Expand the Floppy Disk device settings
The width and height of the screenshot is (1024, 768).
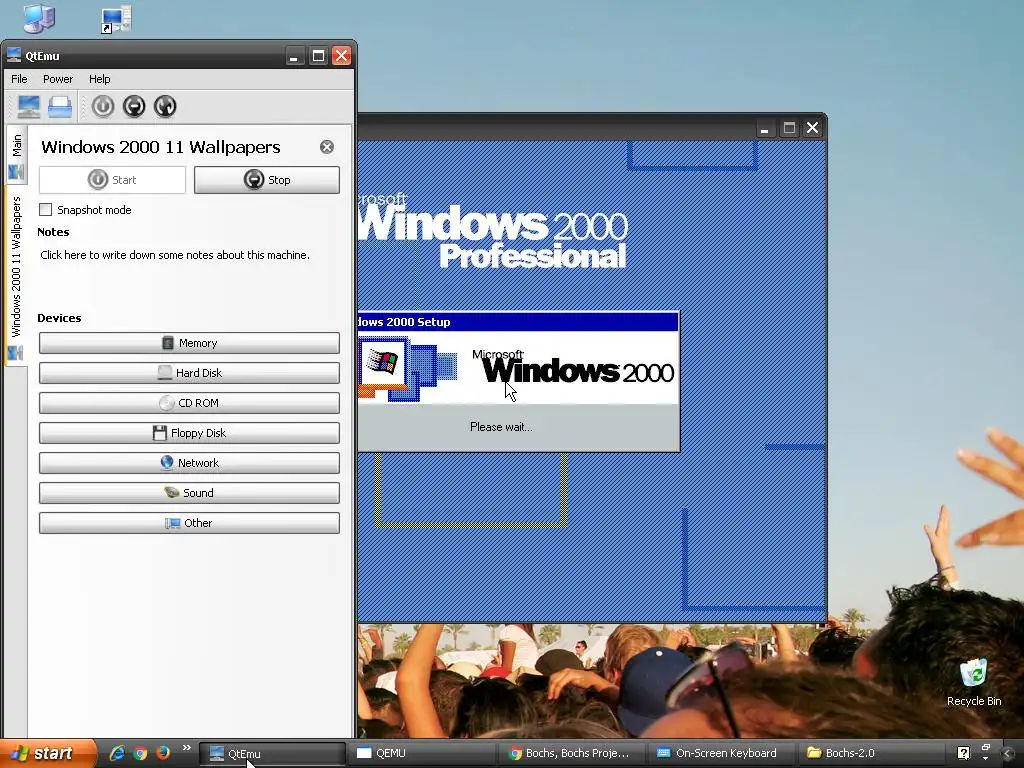click(189, 433)
